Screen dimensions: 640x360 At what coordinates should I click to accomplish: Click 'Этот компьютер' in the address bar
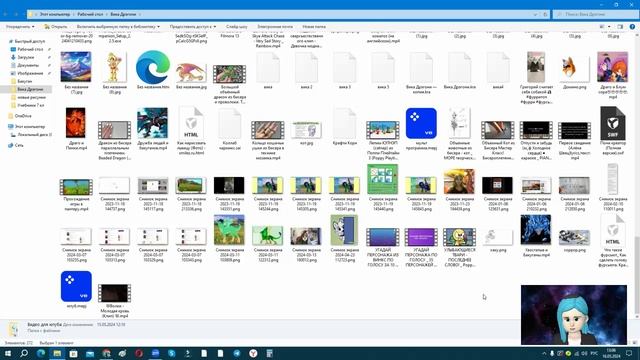pyautogui.click(x=55, y=14)
